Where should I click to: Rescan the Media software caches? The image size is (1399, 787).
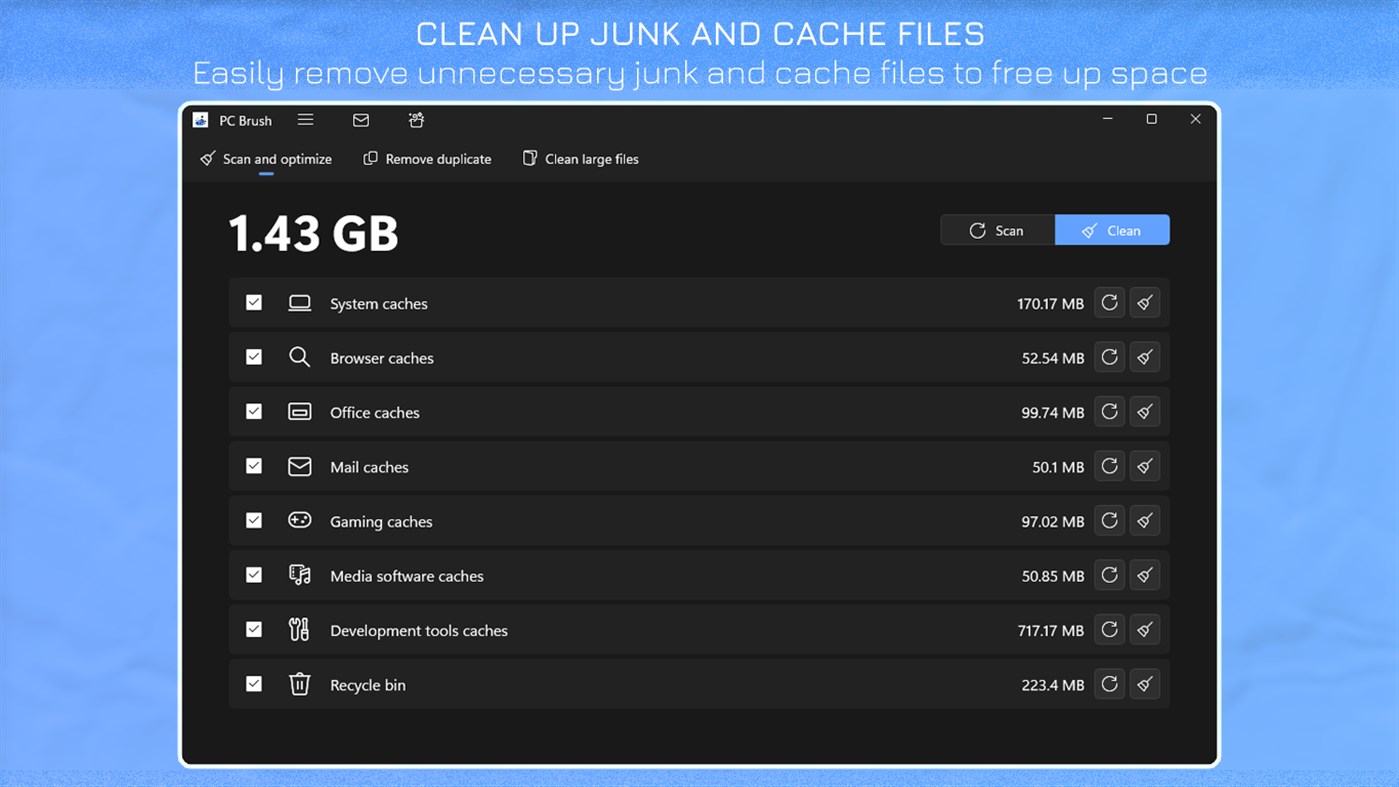1109,575
